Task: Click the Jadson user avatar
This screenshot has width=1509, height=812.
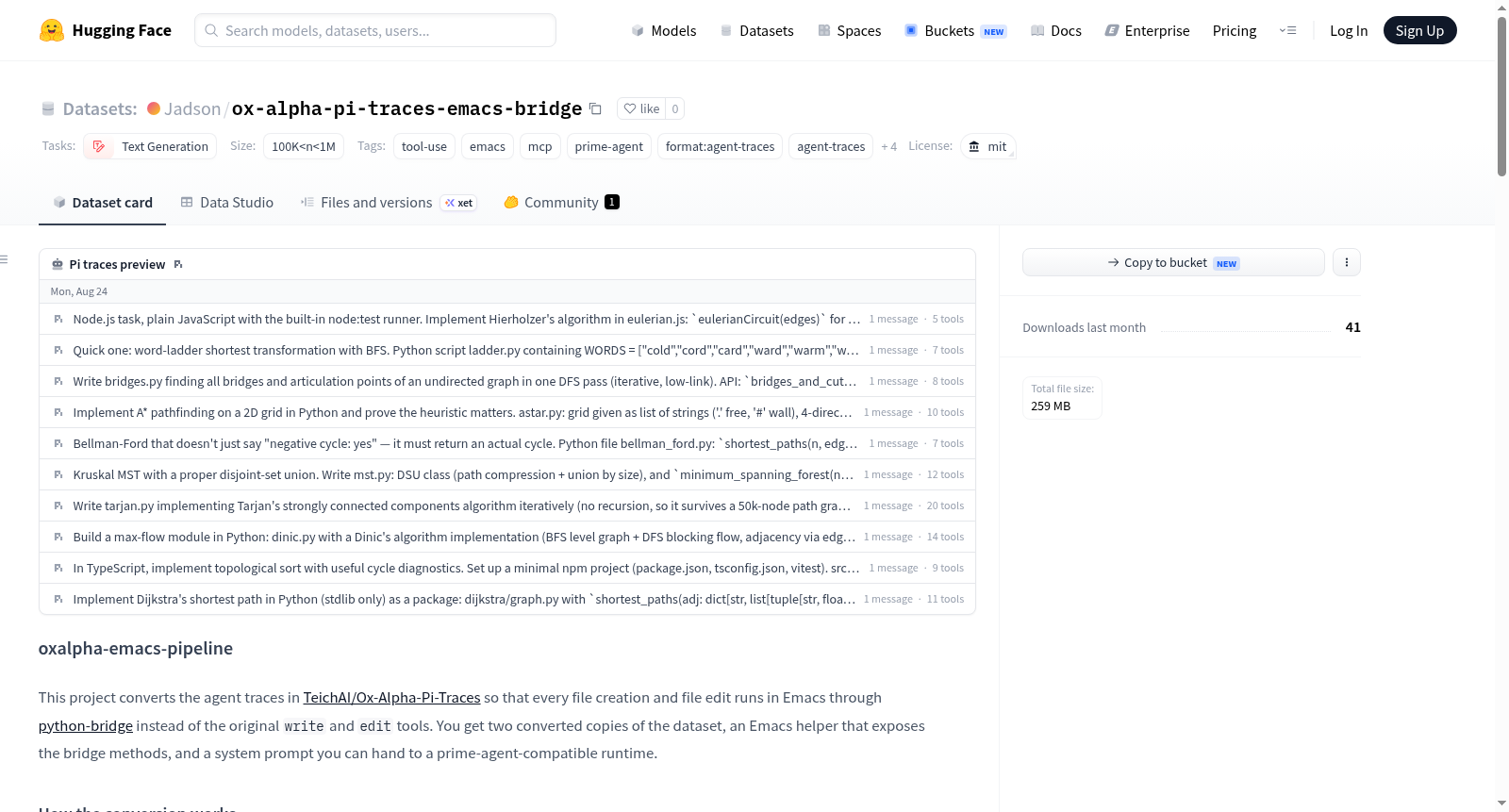Action: (154, 108)
